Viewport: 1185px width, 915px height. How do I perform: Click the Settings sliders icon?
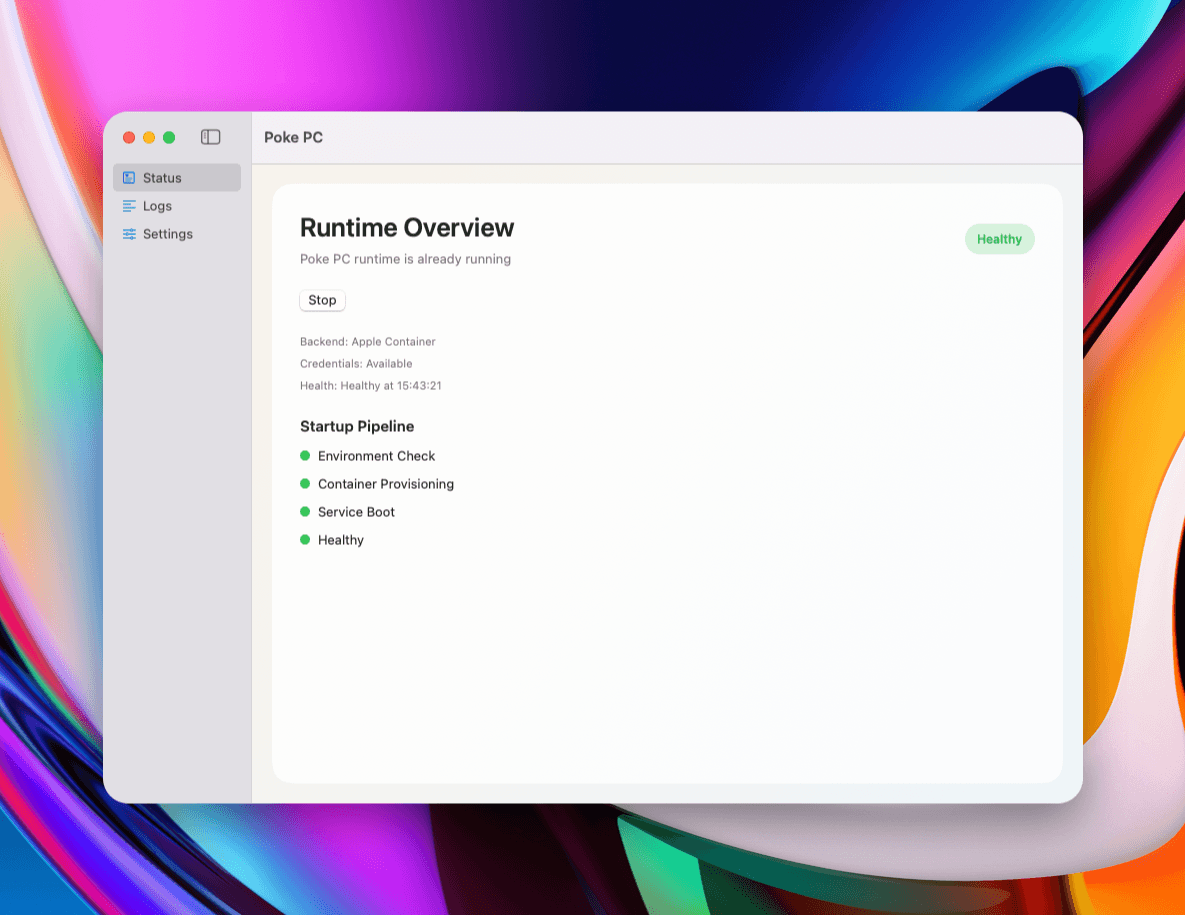pos(129,233)
